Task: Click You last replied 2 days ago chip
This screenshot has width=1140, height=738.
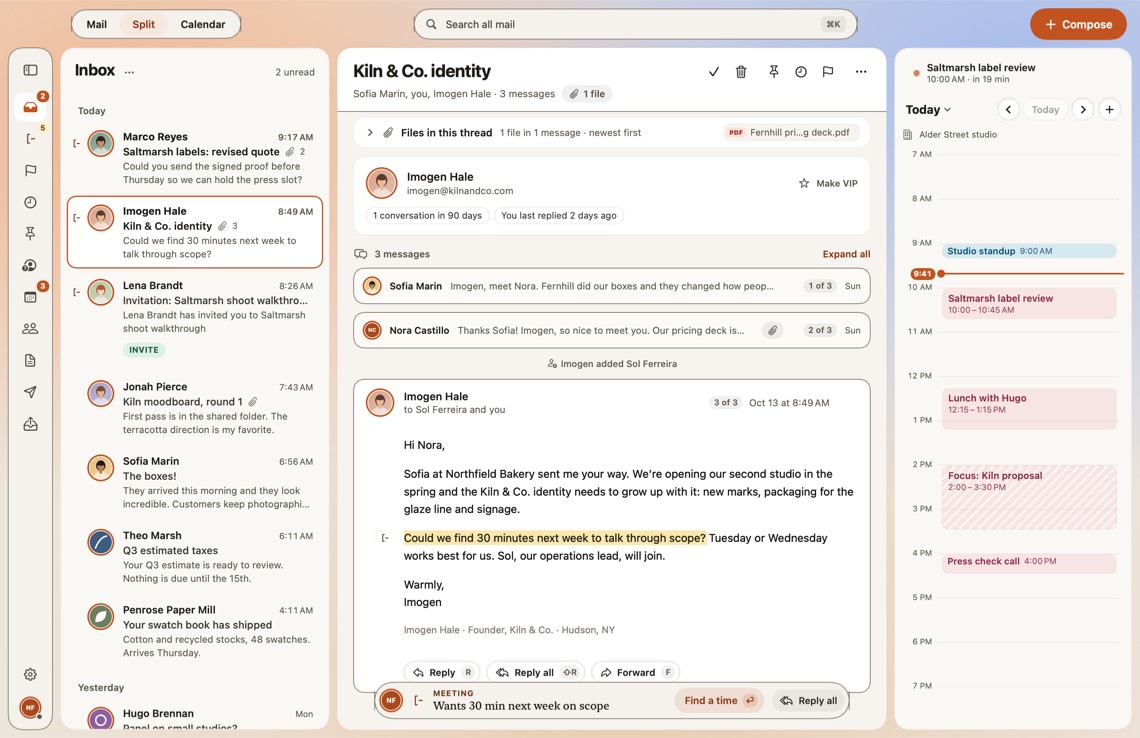Action: click(558, 215)
